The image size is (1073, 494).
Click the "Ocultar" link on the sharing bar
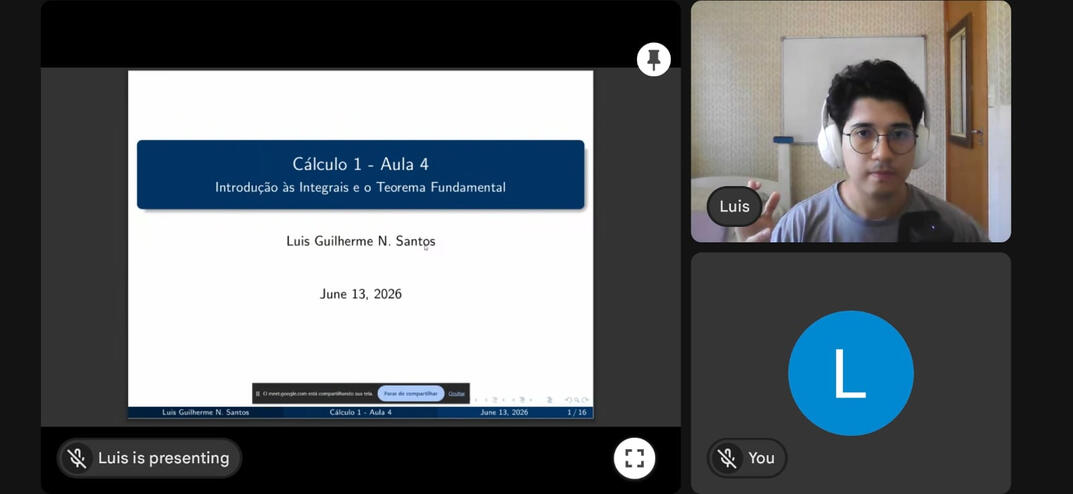point(456,393)
